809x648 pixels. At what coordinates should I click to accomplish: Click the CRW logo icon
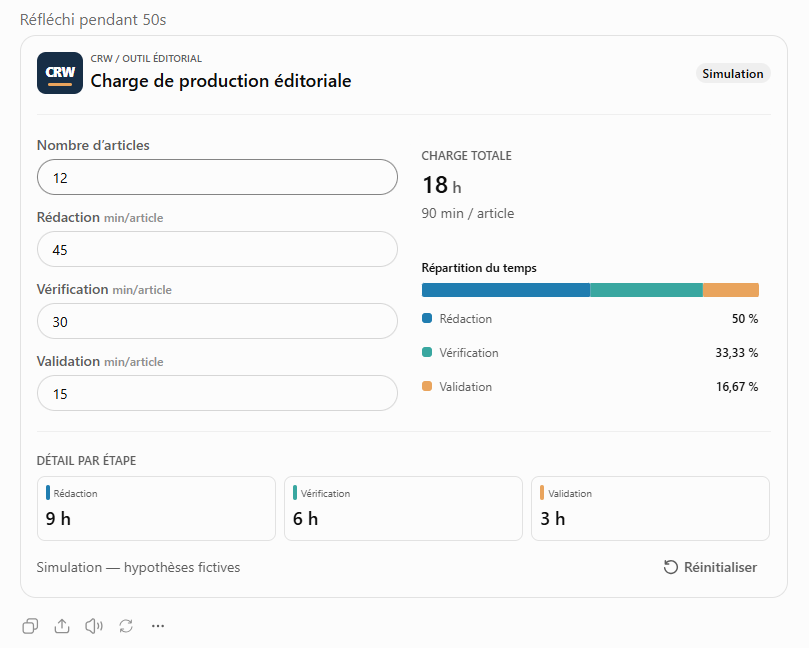click(x=60, y=73)
